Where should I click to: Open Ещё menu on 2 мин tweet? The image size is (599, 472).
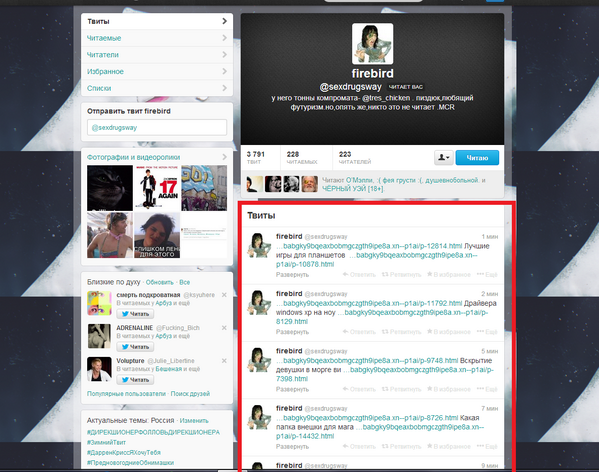coord(487,332)
